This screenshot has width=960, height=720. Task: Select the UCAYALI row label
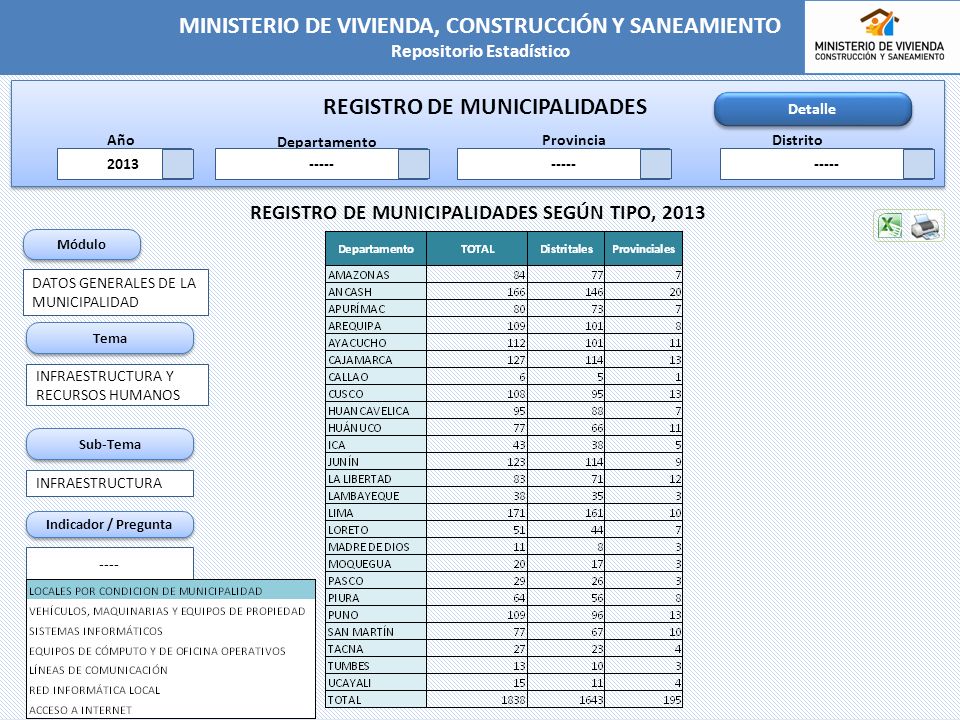[350, 683]
